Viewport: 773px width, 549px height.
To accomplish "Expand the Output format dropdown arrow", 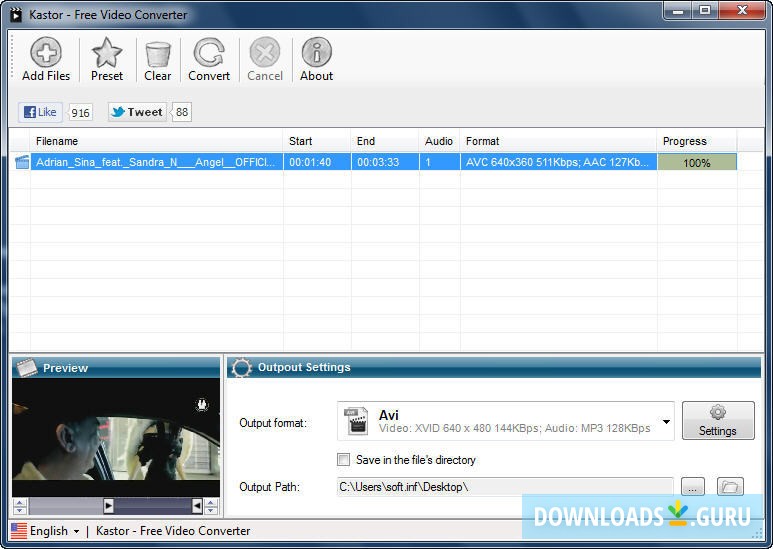I will 666,422.
